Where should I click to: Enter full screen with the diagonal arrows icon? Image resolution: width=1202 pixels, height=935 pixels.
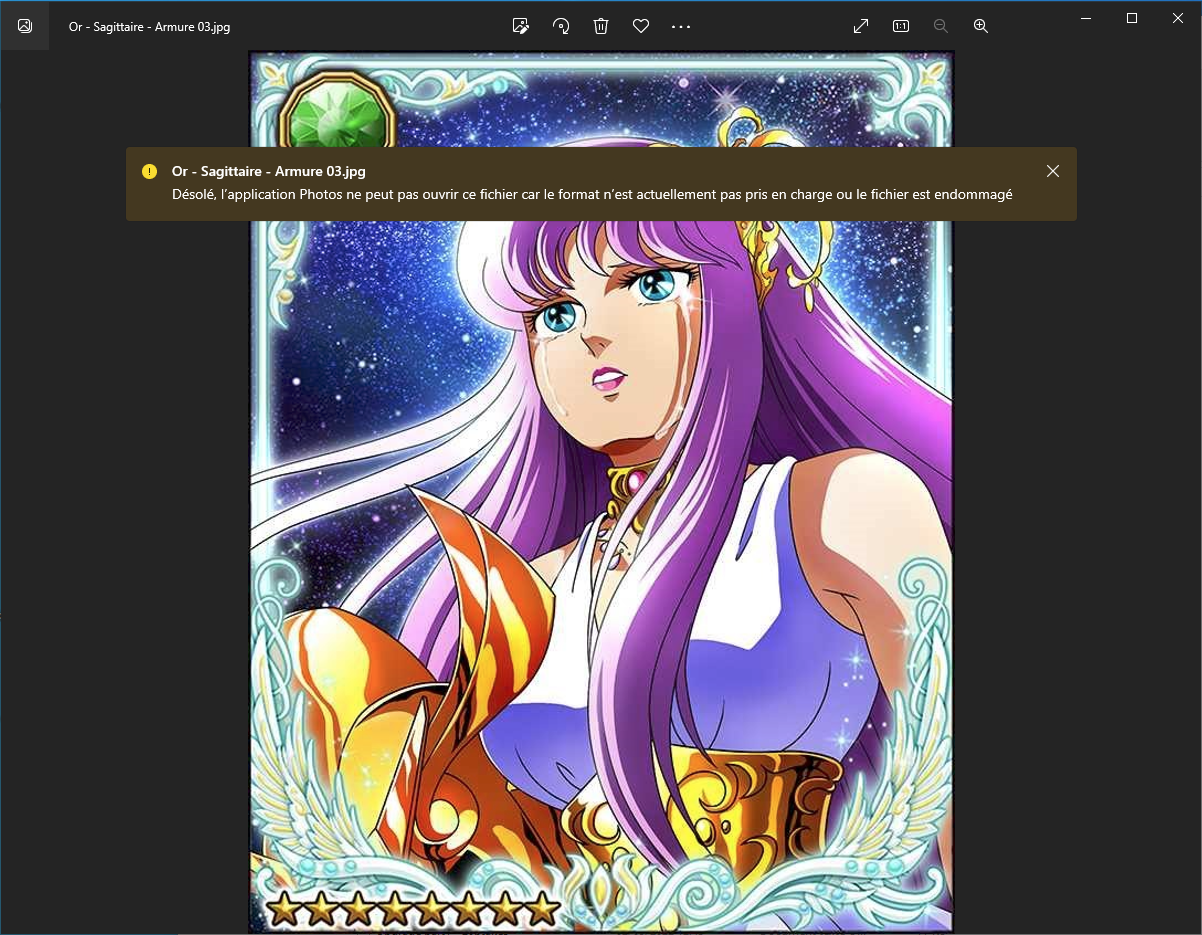point(861,26)
